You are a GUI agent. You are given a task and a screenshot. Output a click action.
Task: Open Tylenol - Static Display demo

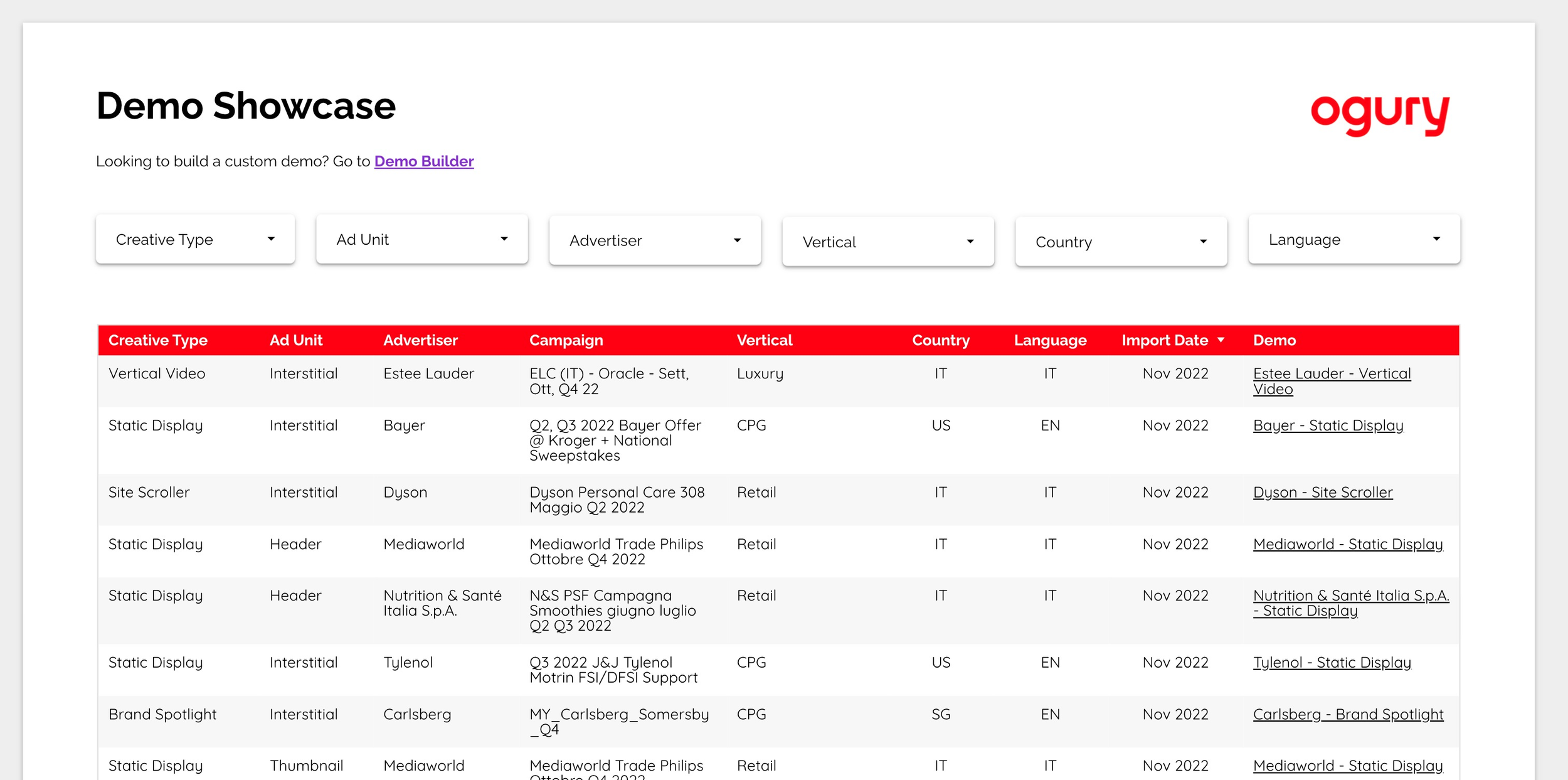click(1332, 663)
